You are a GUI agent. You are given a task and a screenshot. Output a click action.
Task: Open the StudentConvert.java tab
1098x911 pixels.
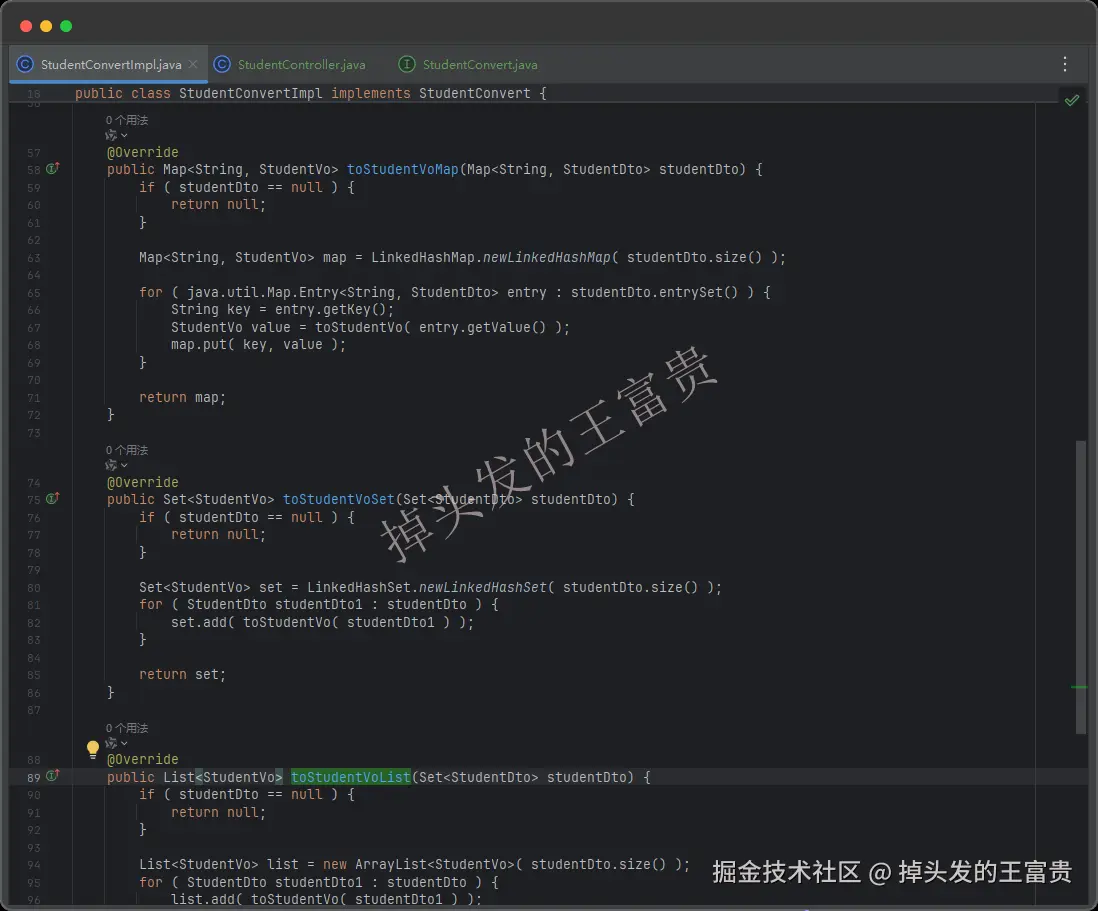480,64
